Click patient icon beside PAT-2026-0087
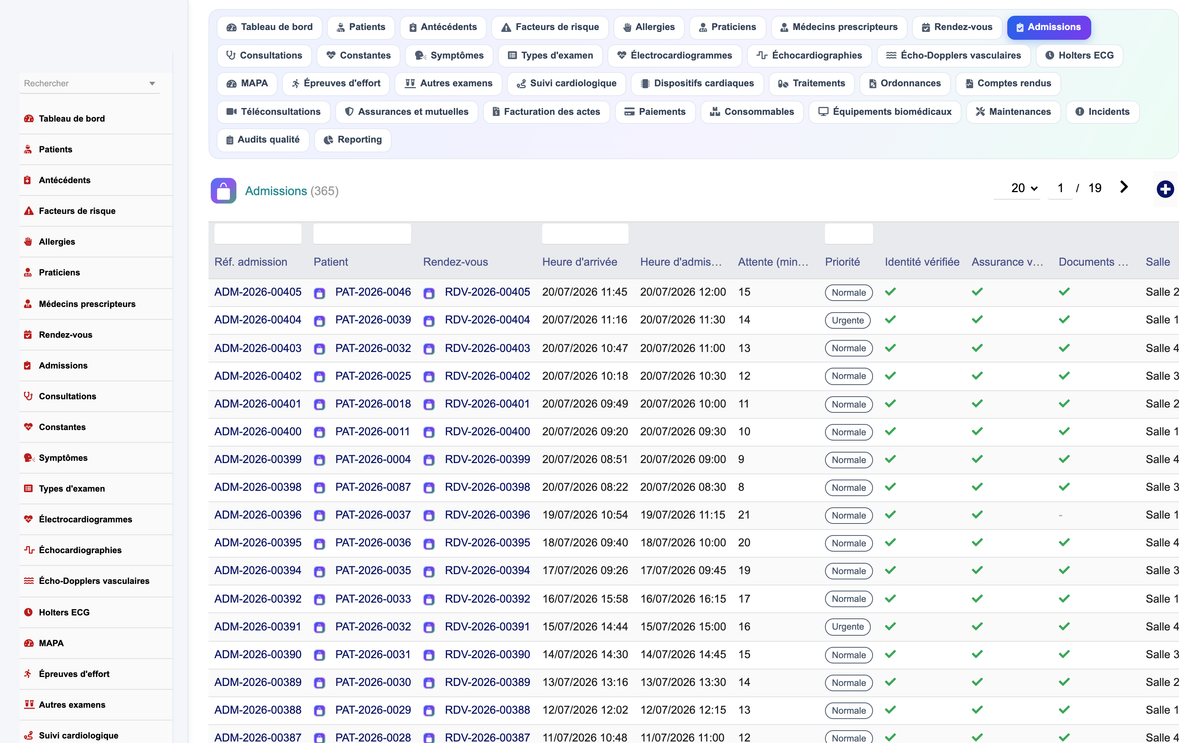 coord(320,488)
